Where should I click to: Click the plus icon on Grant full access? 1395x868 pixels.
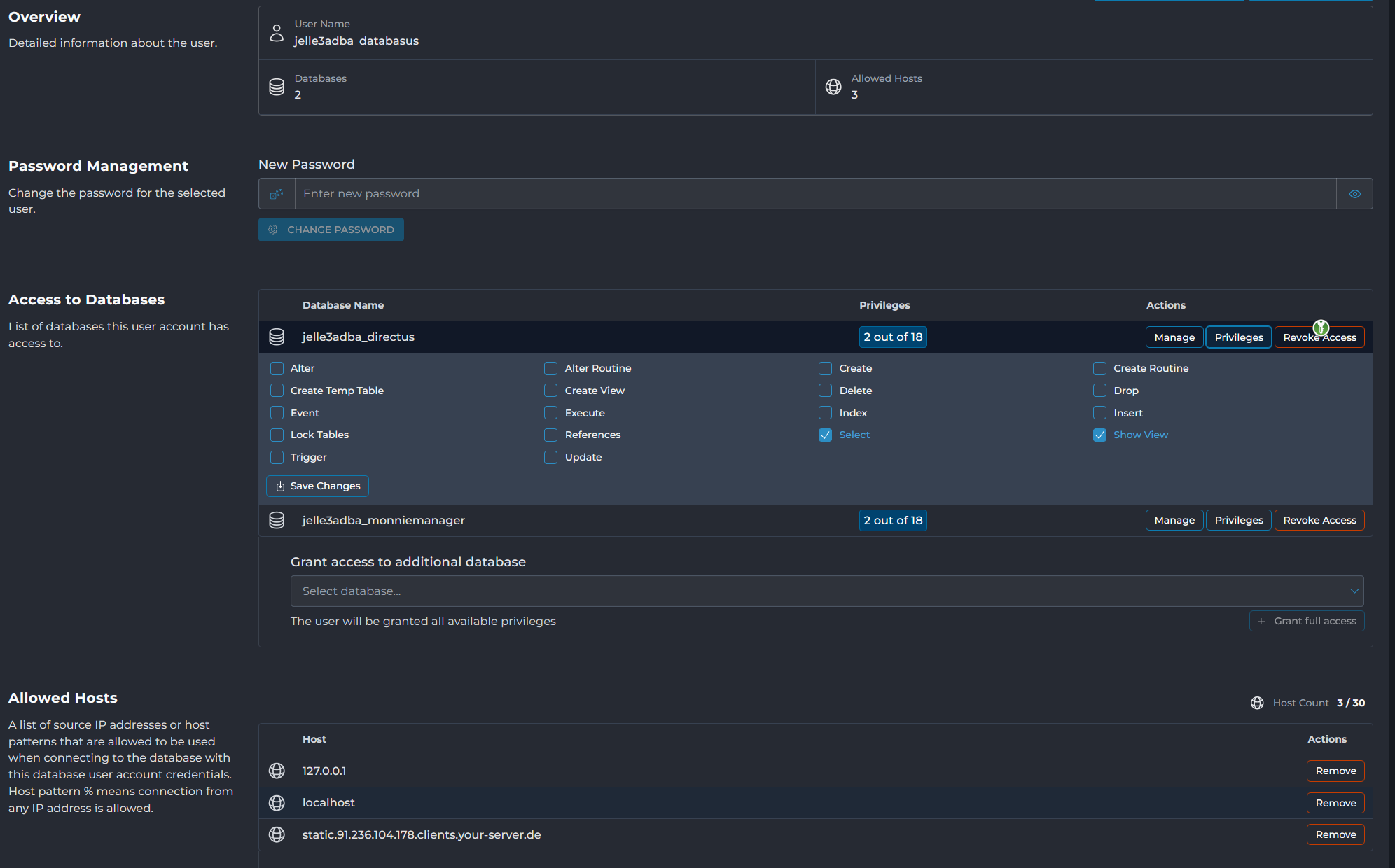pos(1262,621)
